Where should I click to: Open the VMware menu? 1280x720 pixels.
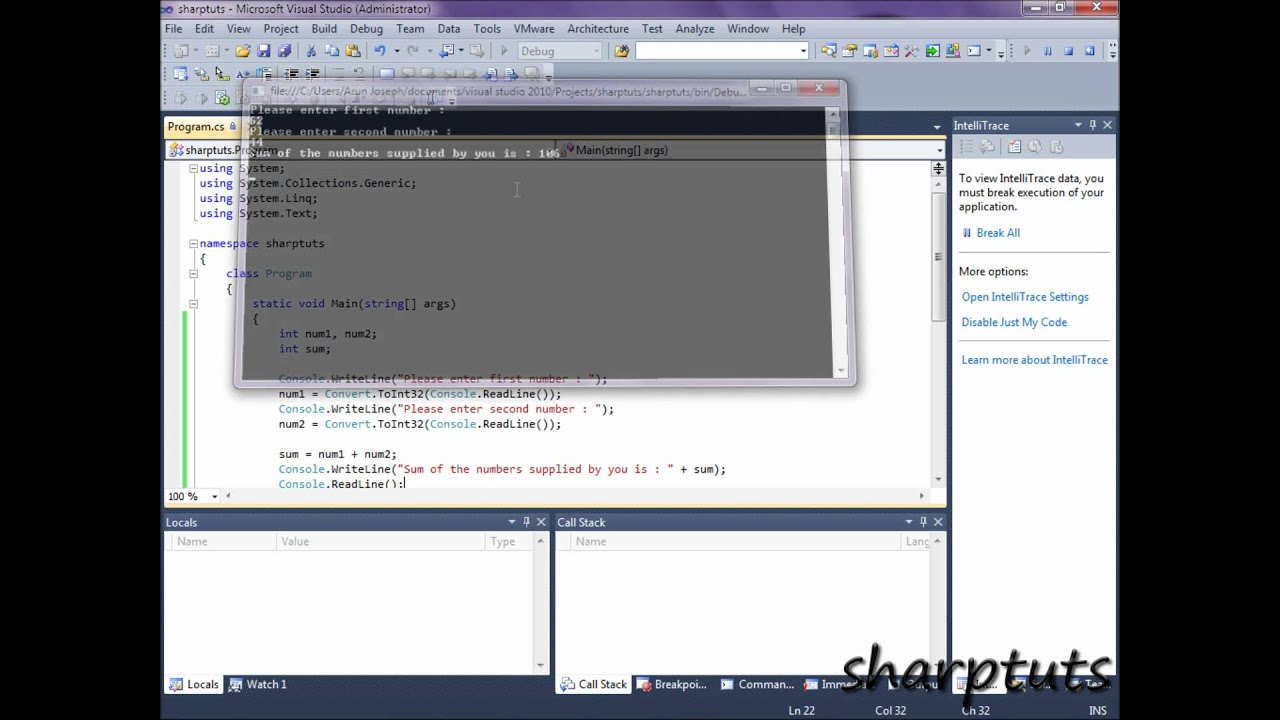point(534,29)
